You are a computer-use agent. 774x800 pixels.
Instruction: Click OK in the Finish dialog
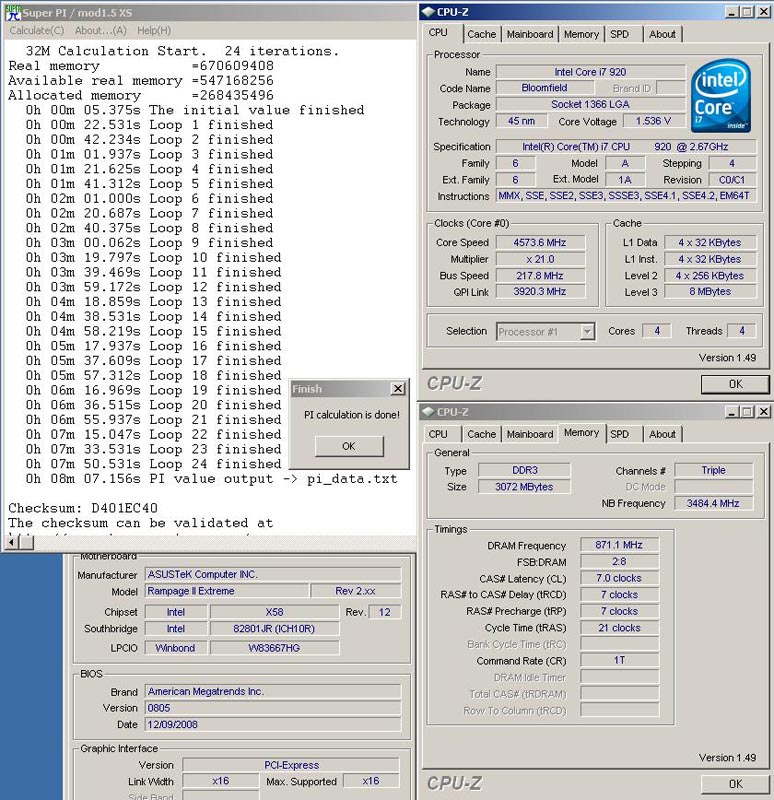pyautogui.click(x=349, y=446)
